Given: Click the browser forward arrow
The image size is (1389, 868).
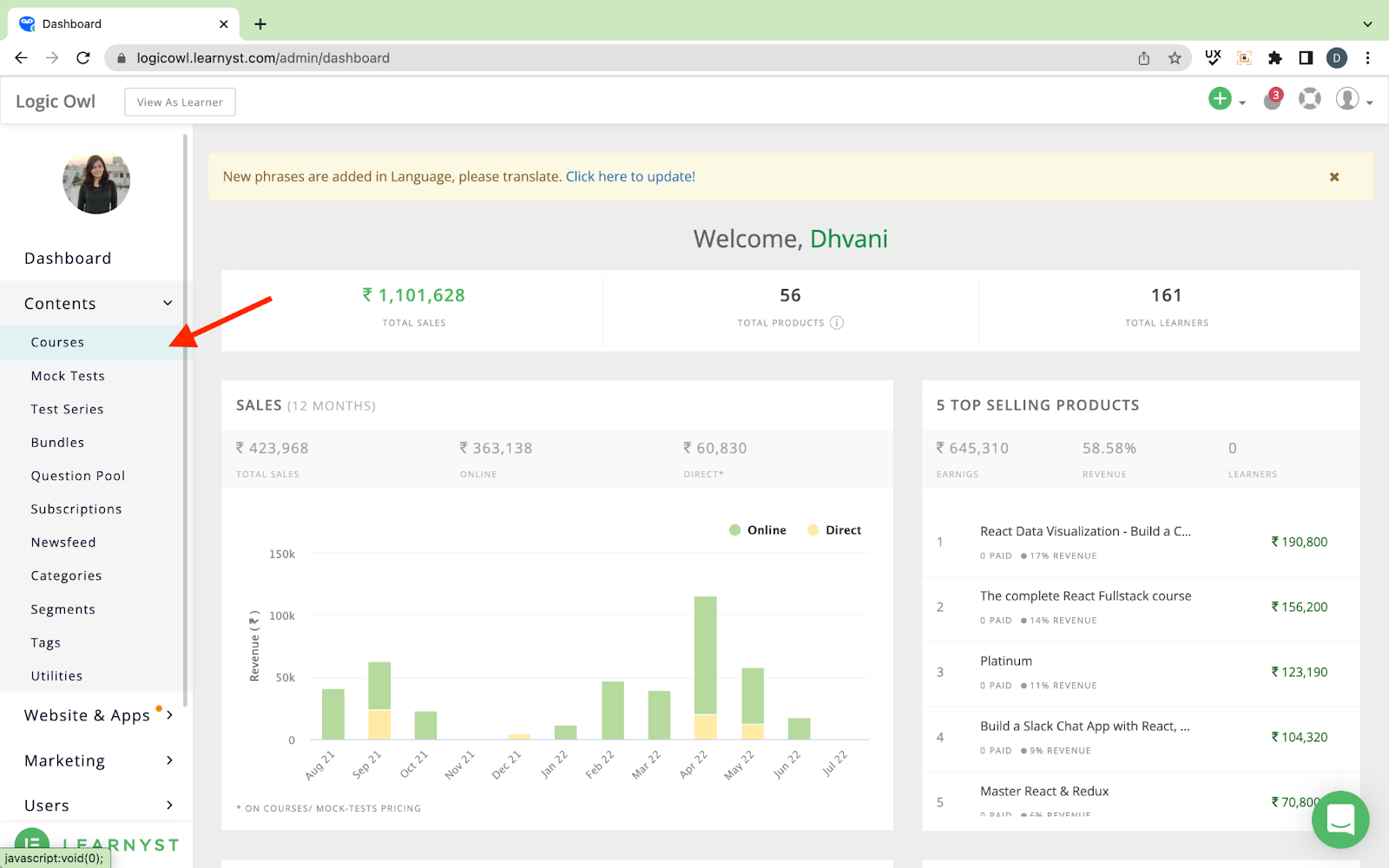Looking at the screenshot, I should [x=52, y=58].
